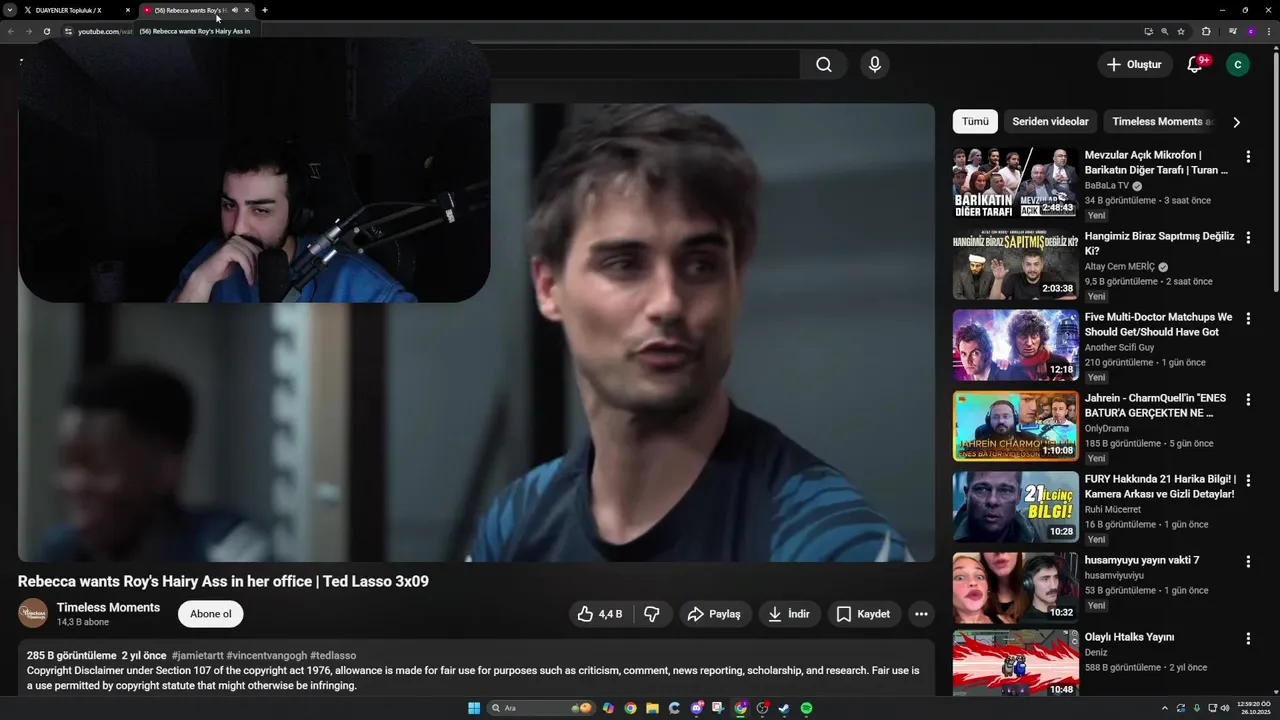1280x720 pixels.
Task: Select the Tümü filter chip
Action: 975,121
